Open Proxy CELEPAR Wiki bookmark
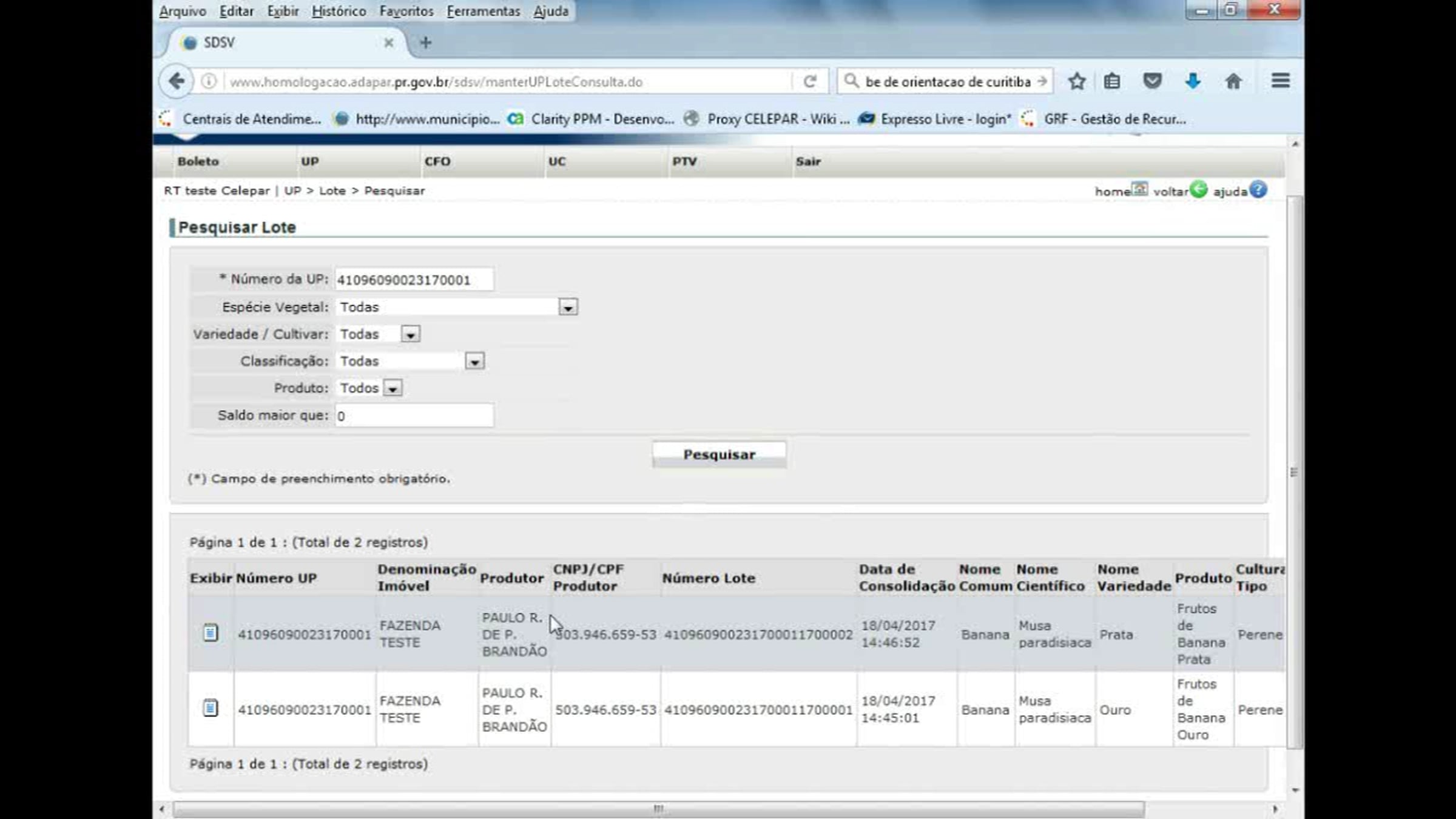1456x819 pixels. [x=766, y=119]
